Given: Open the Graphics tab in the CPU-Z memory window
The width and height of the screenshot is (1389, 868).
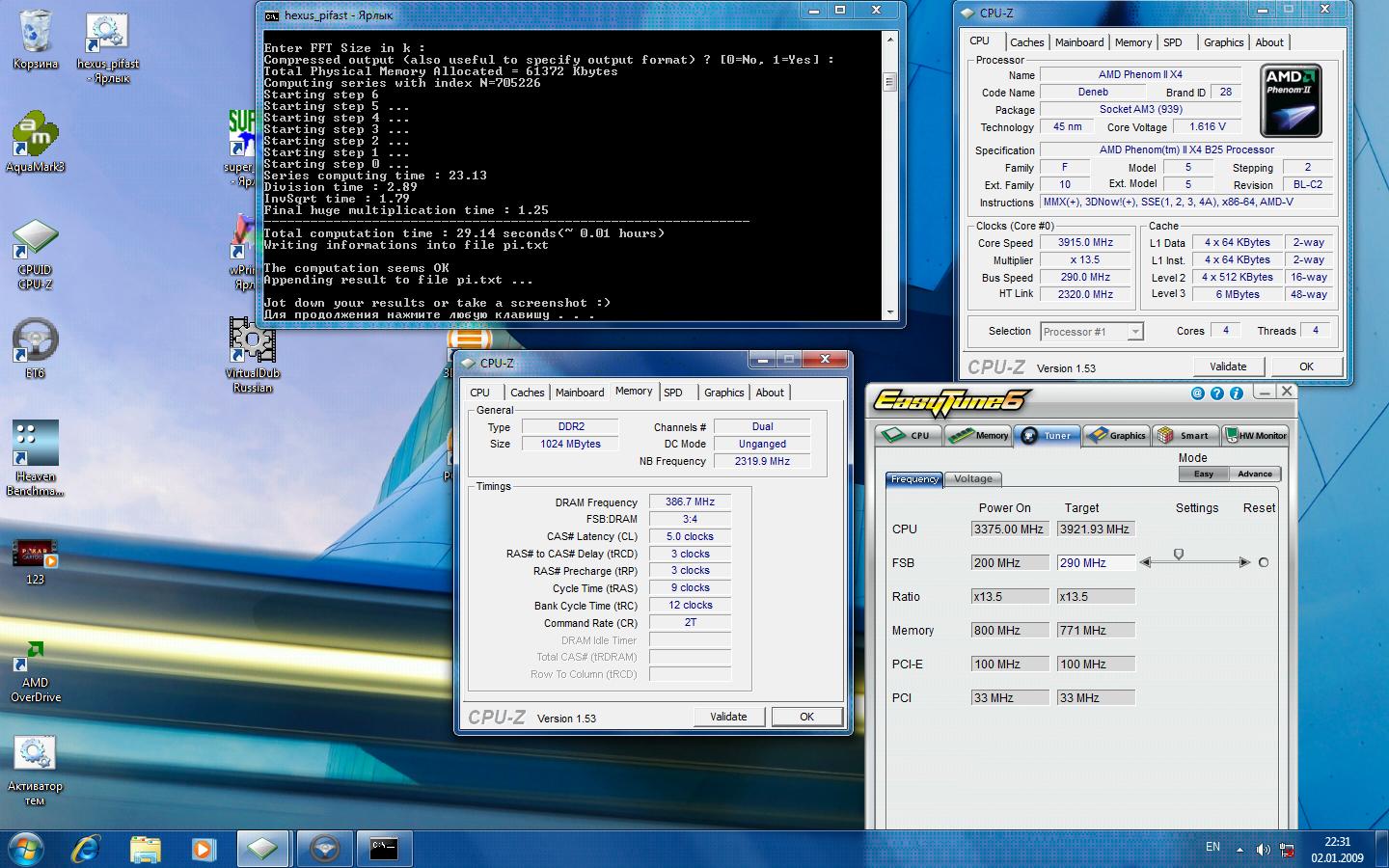Looking at the screenshot, I should pyautogui.click(x=723, y=393).
